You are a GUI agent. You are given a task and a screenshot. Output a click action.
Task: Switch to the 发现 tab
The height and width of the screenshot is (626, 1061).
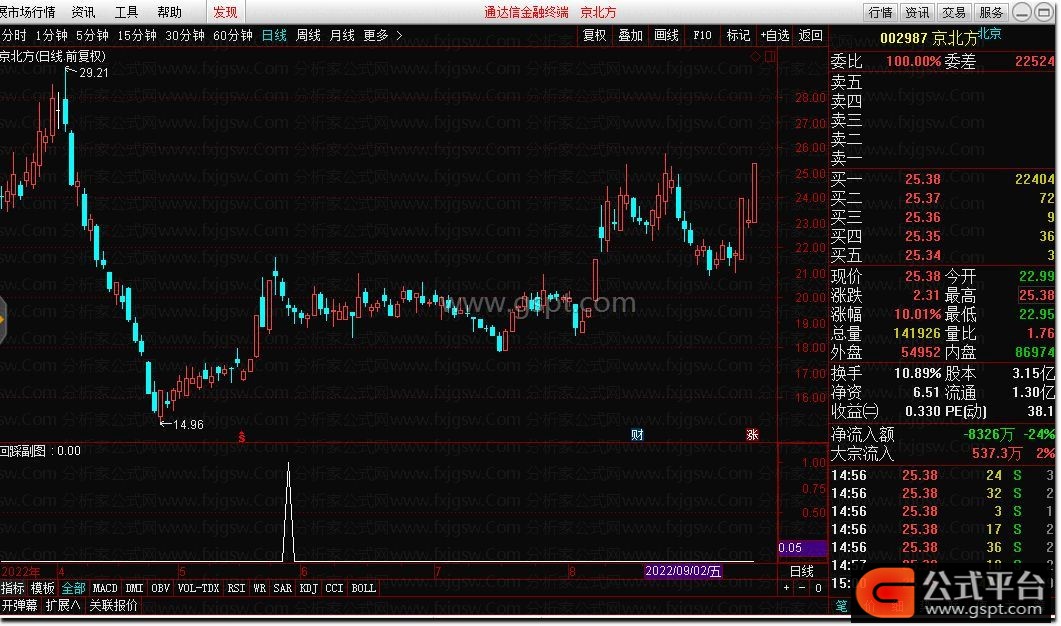click(225, 12)
